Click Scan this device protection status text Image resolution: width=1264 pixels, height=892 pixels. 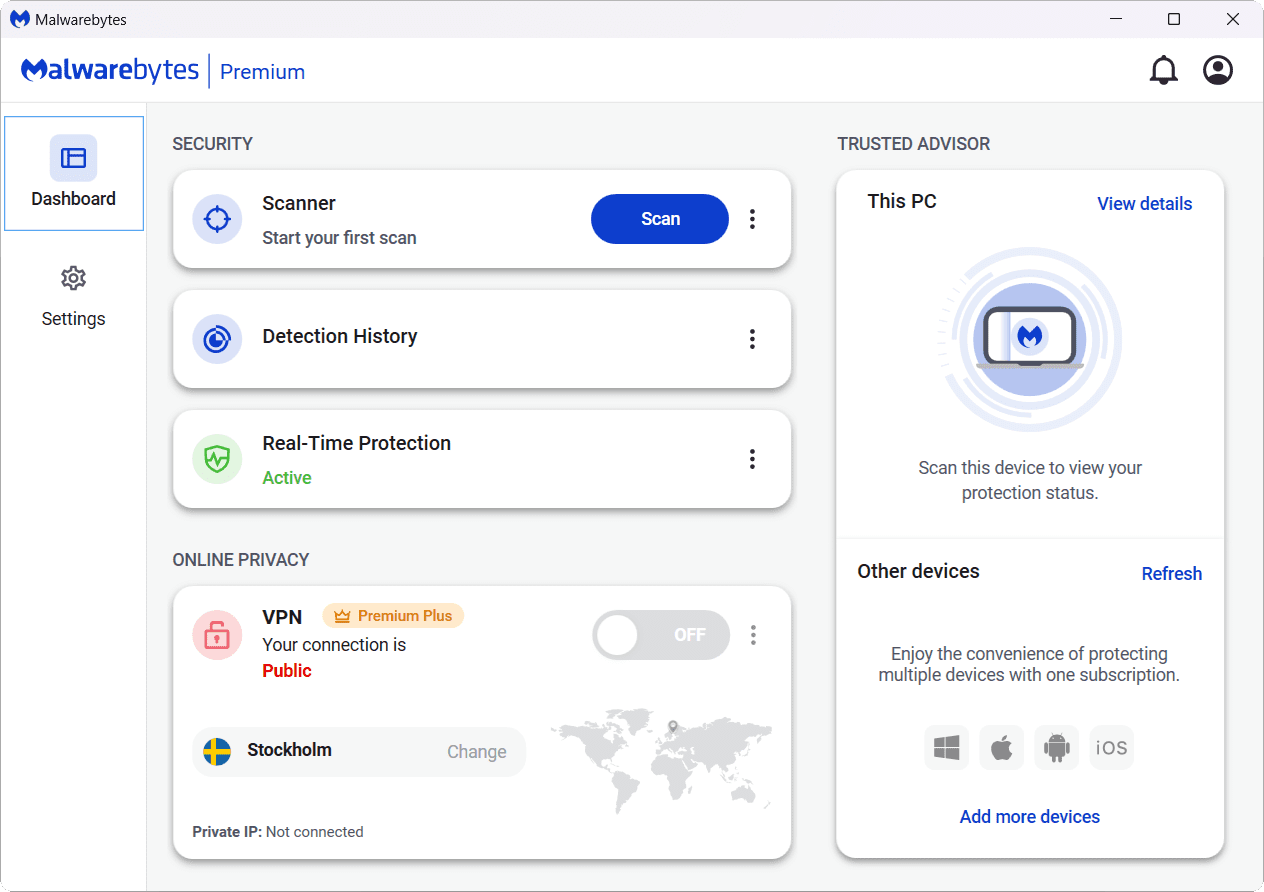[x=1030, y=480]
